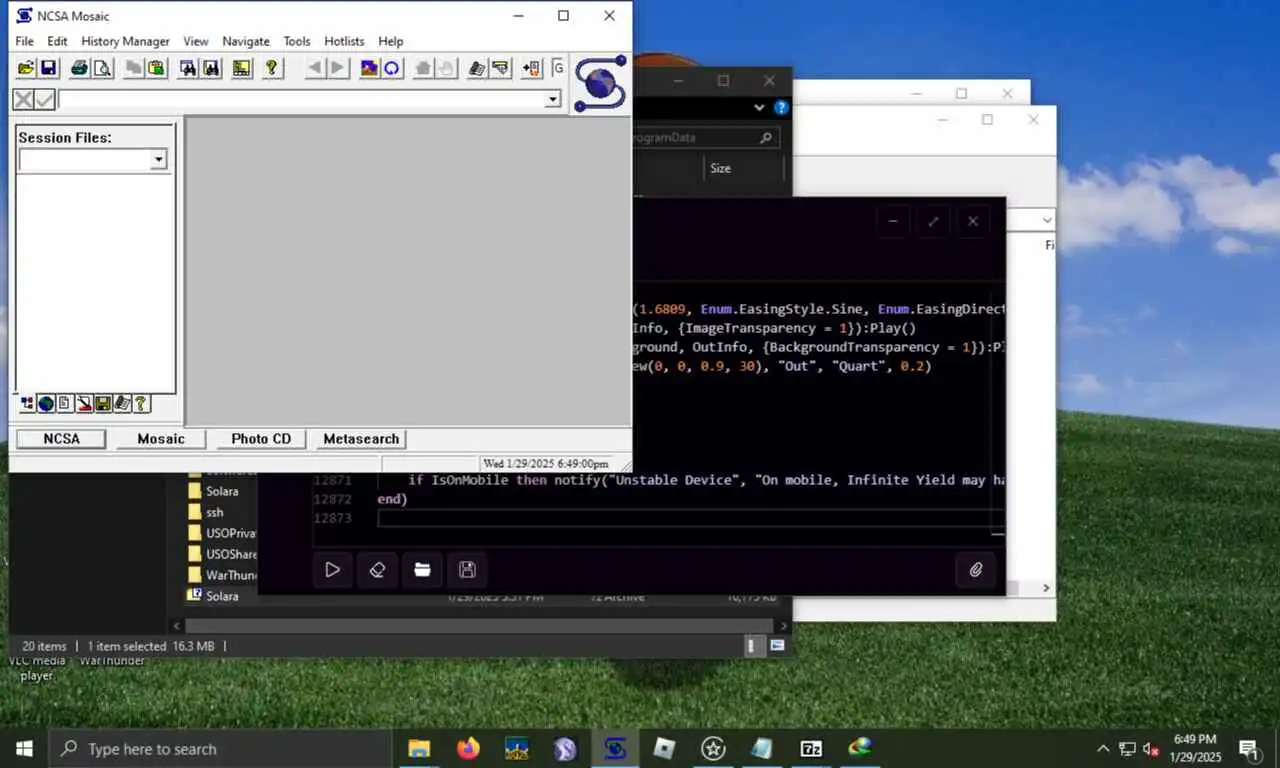Expand the ribbon chevron in File Explorer window
Screen dimensions: 1280x768
759,108
